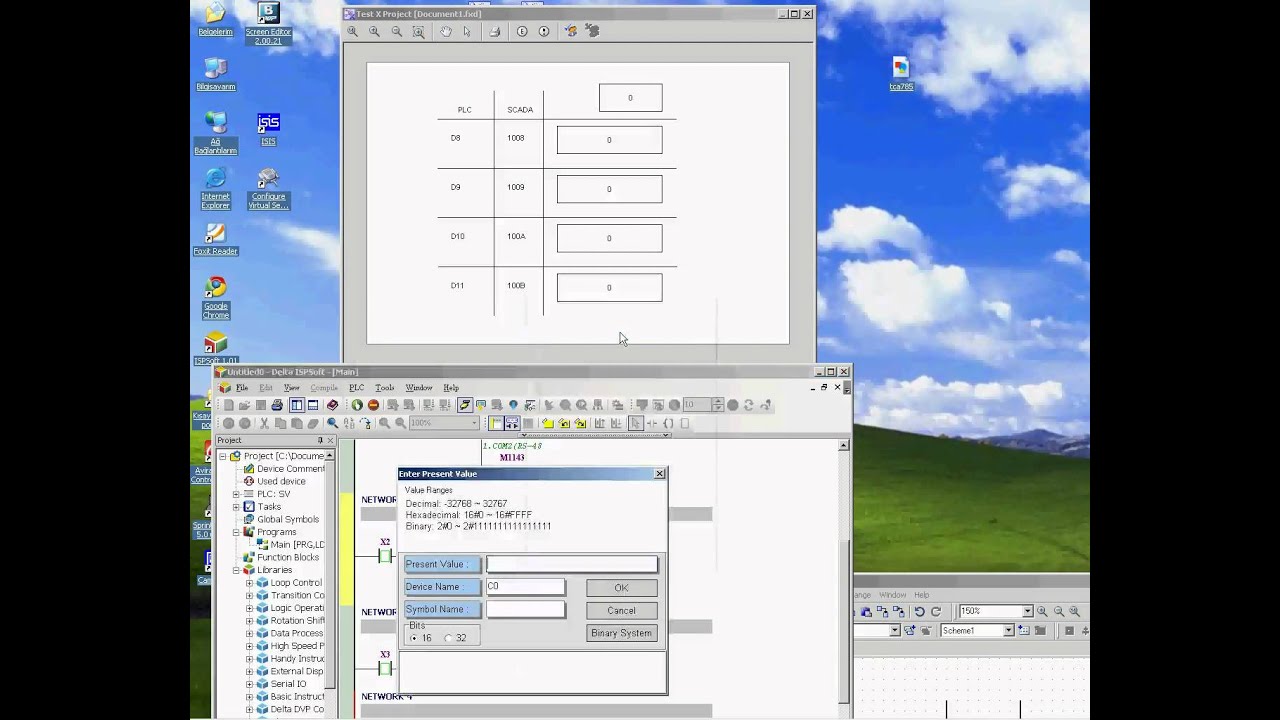The image size is (1280, 720).
Task: Click the New file icon in ISPSoft toolbar
Action: coord(228,405)
